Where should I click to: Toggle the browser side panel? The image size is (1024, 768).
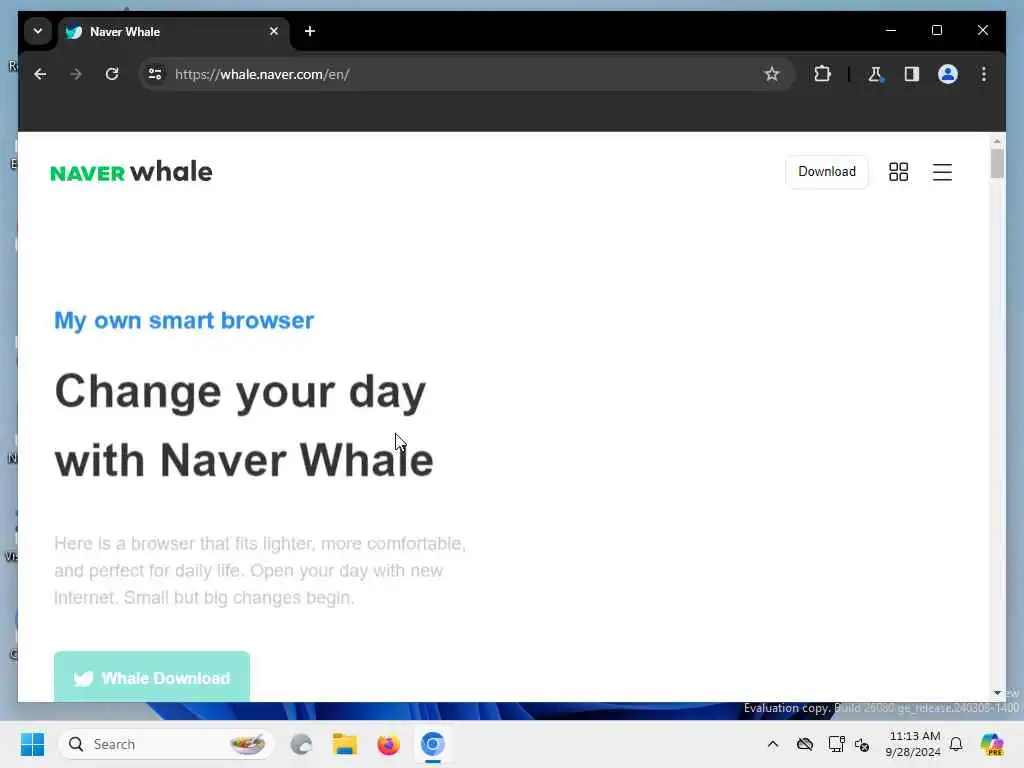coord(912,74)
